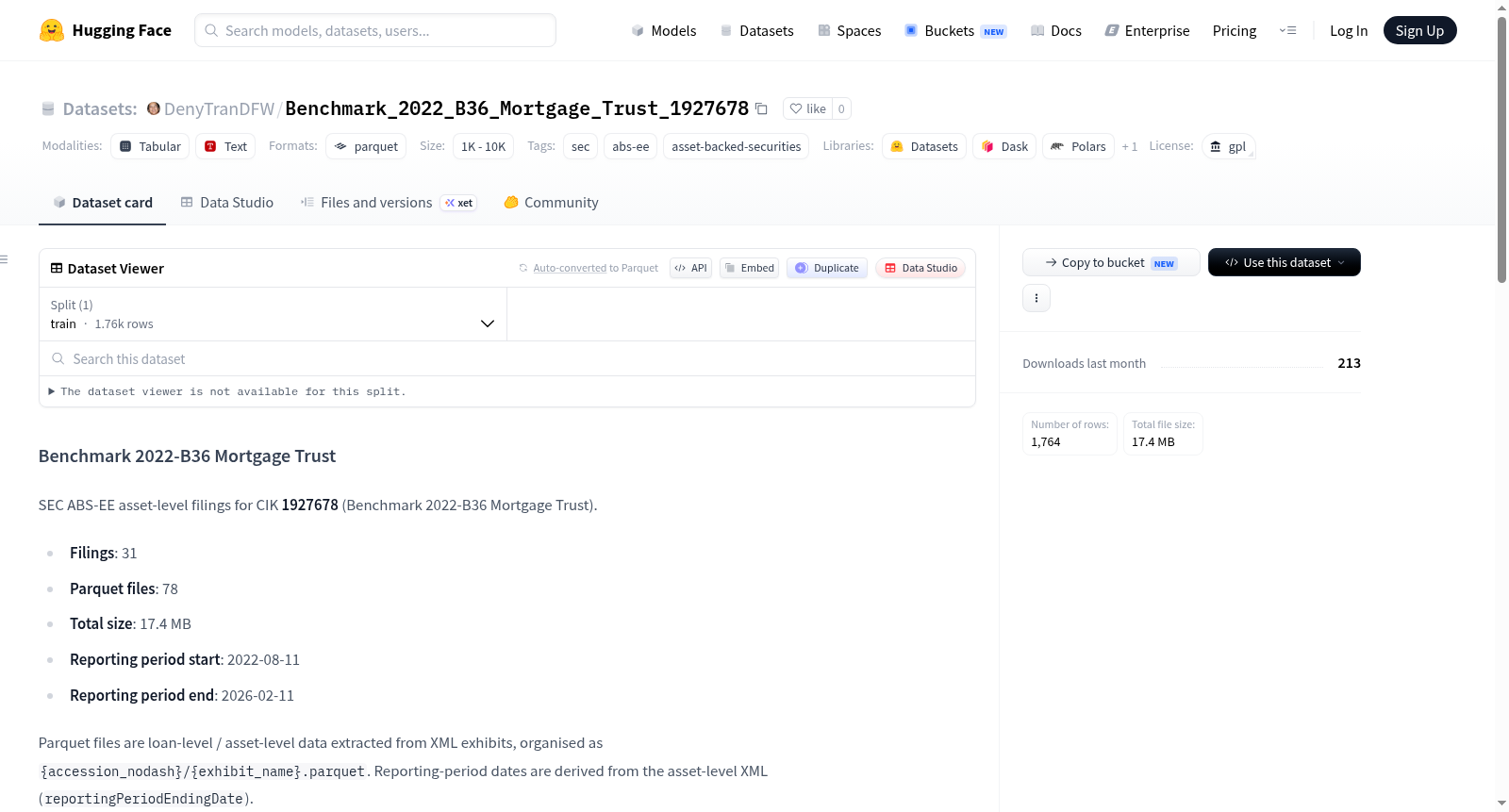This screenshot has width=1509, height=812.
Task: Click the page vertical scrollbar
Action: [1502, 151]
